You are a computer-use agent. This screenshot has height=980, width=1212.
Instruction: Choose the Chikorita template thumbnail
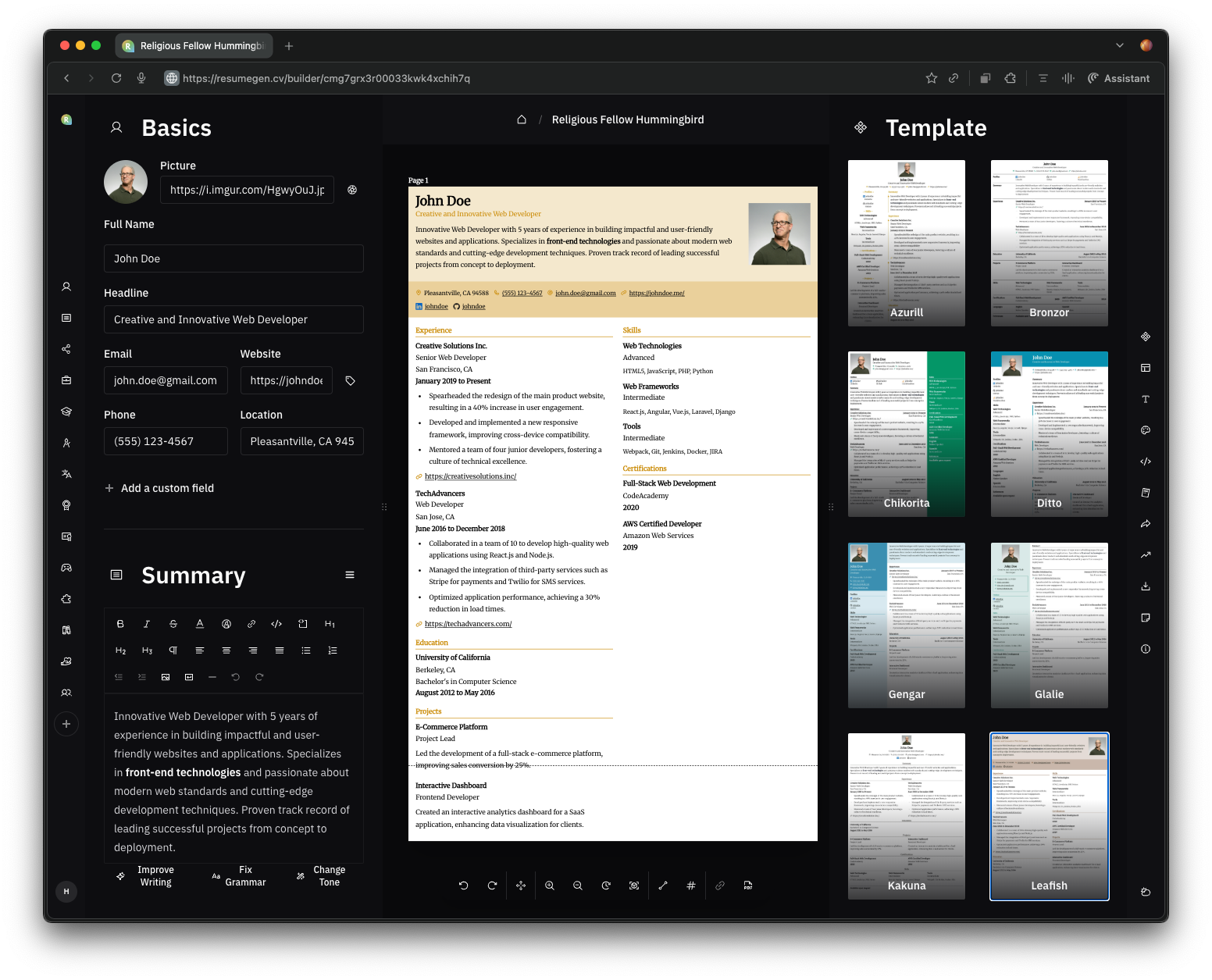(x=907, y=434)
